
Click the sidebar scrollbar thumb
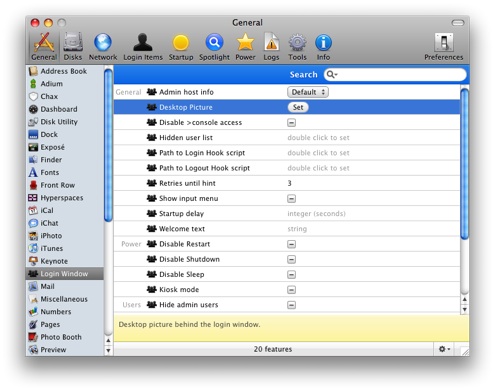108,145
